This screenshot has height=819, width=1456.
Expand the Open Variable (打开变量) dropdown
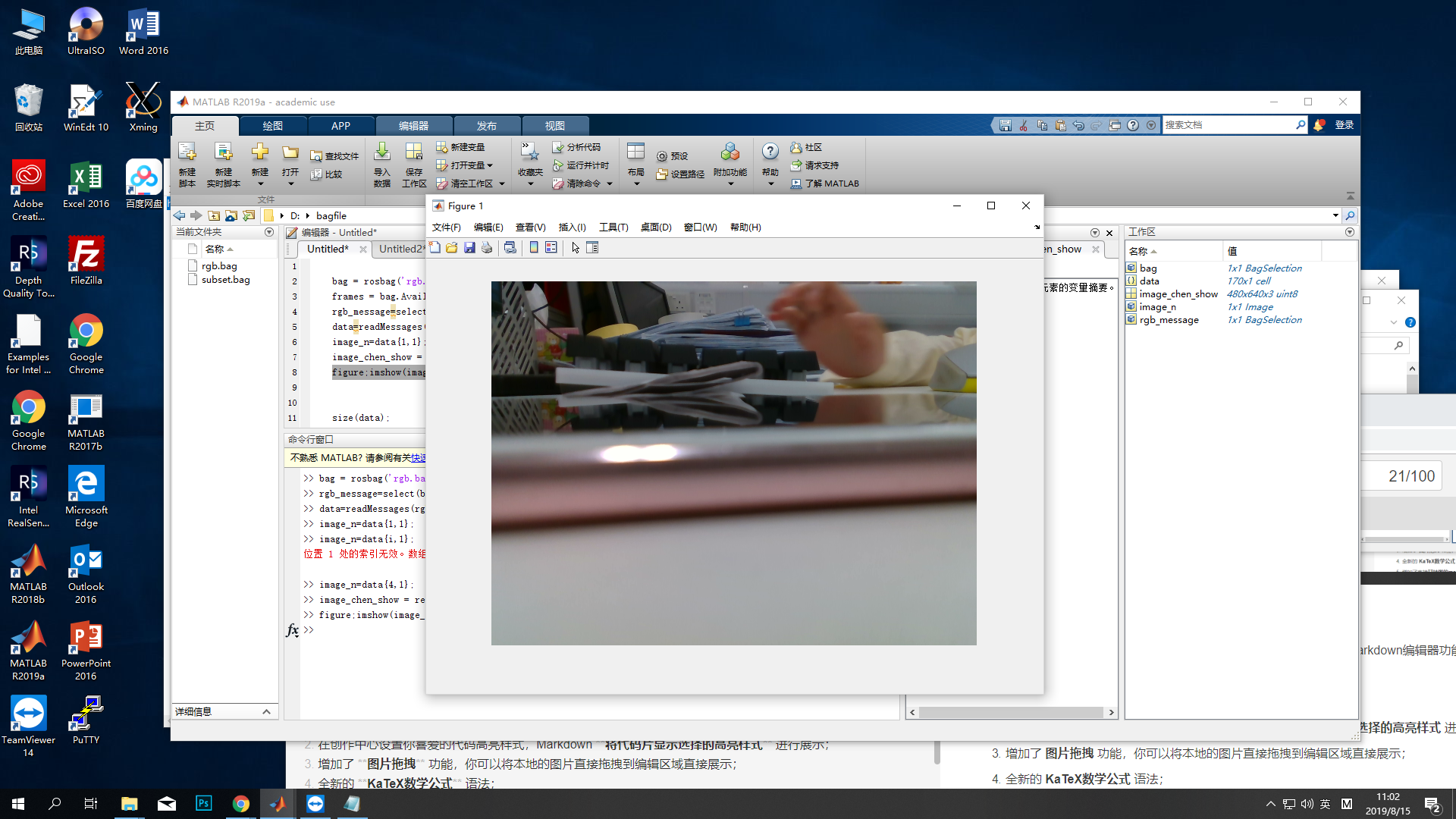(x=490, y=165)
